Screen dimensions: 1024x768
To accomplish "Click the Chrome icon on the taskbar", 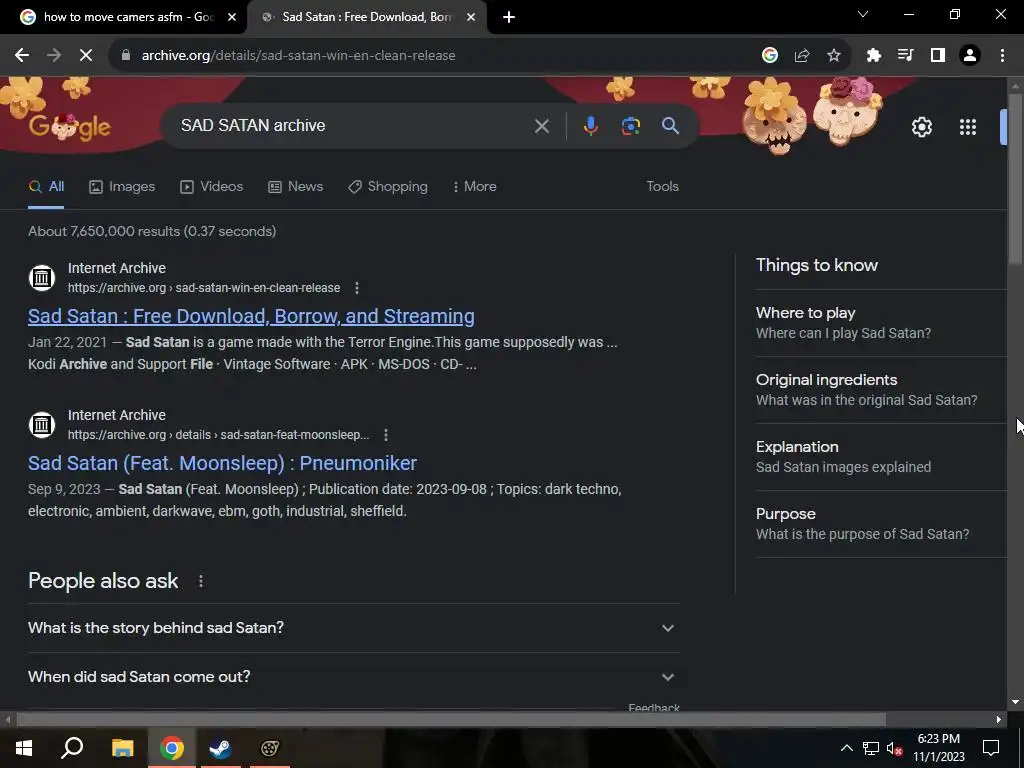I will point(172,748).
